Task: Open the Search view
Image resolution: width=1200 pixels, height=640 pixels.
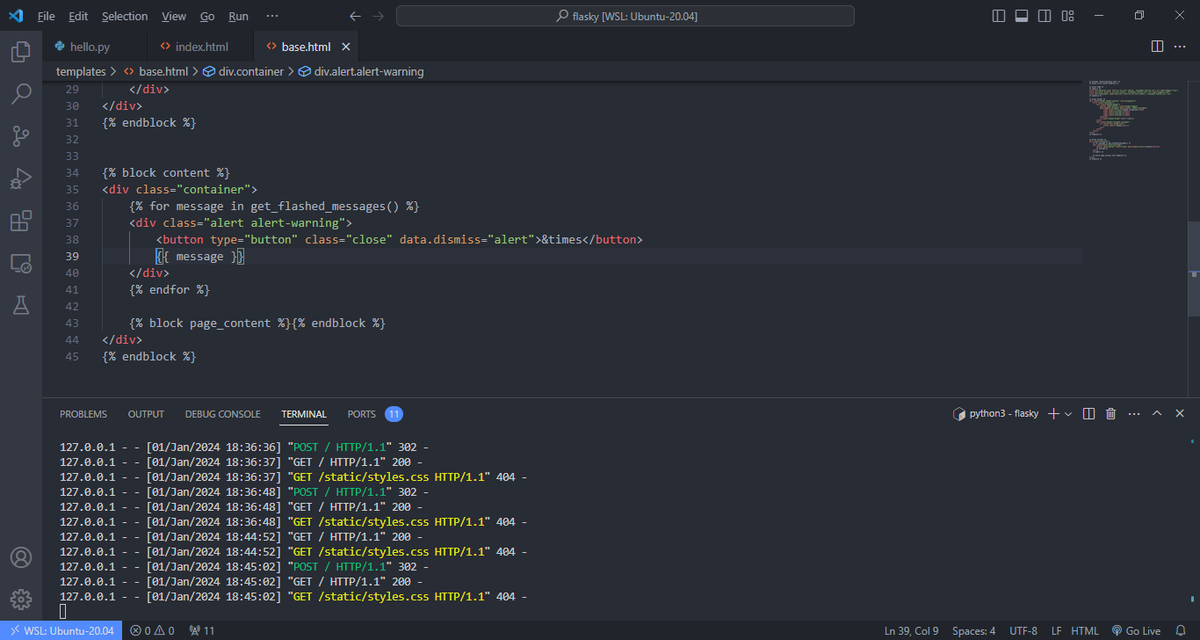Action: pyautogui.click(x=20, y=93)
